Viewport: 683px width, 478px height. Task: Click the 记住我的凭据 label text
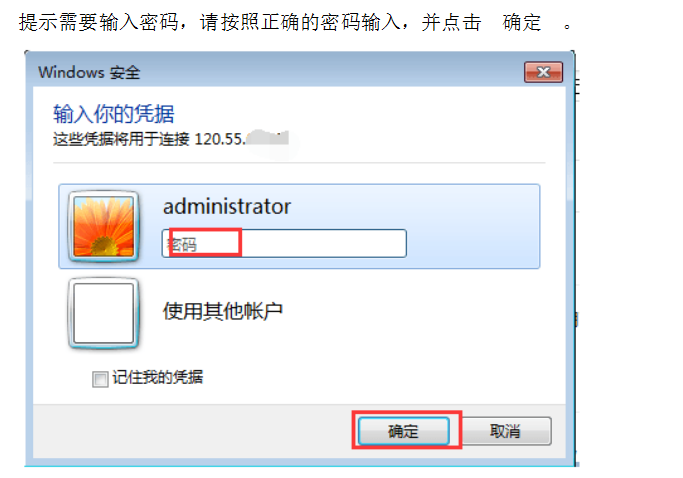158,377
